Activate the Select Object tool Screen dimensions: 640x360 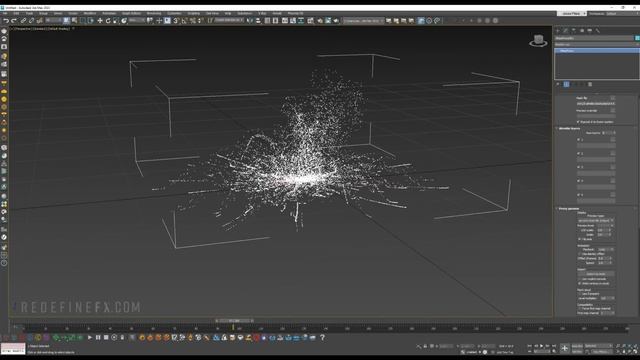point(67,20)
